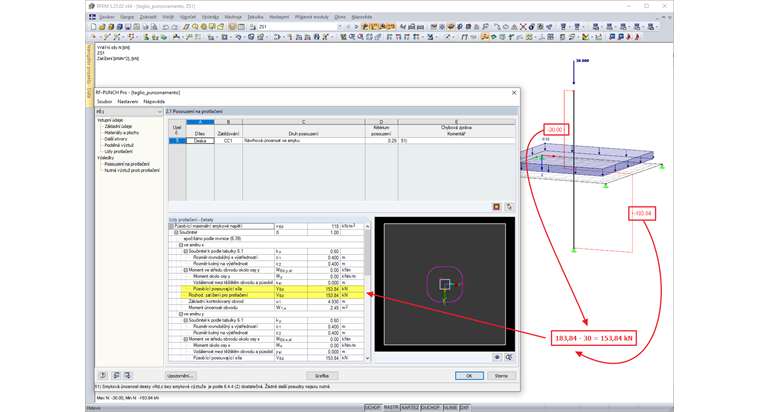Click scrollbar down arrow in details table
The width and height of the screenshot is (760, 412).
[367, 358]
